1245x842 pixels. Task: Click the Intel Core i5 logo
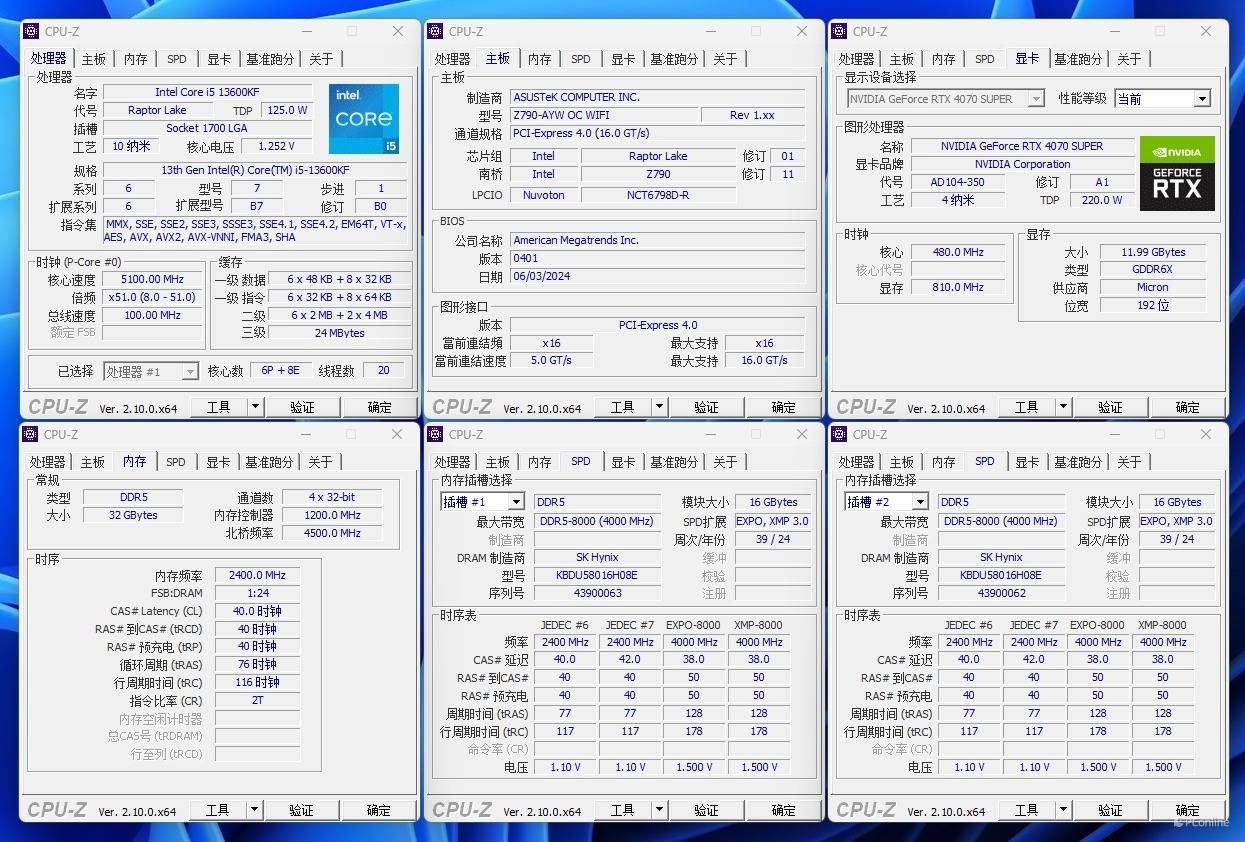(364, 119)
